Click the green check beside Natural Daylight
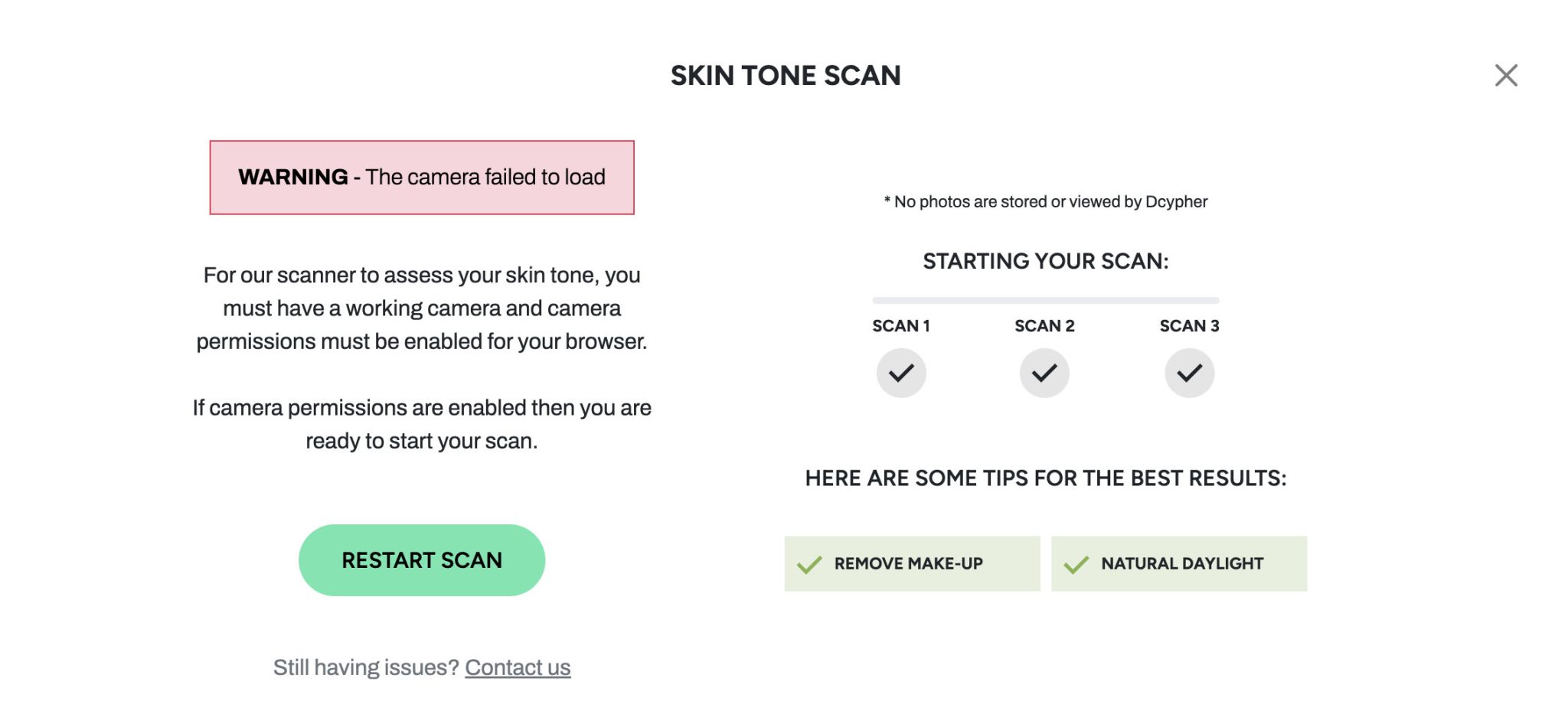The image size is (1568, 724). click(x=1076, y=565)
